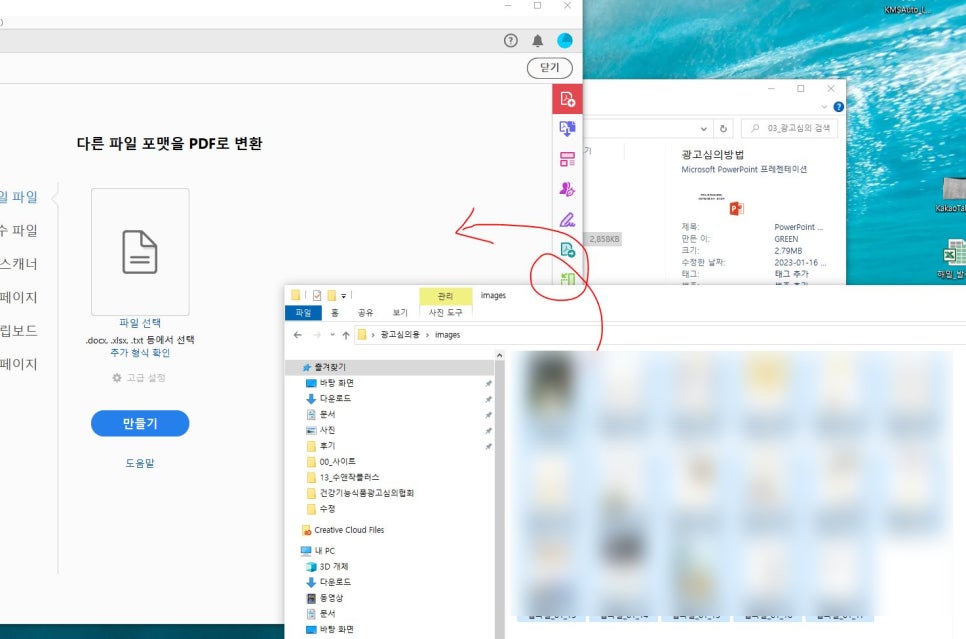966x639 pixels.
Task: Switch to the 보기 ribbon tab
Action: coord(400,313)
